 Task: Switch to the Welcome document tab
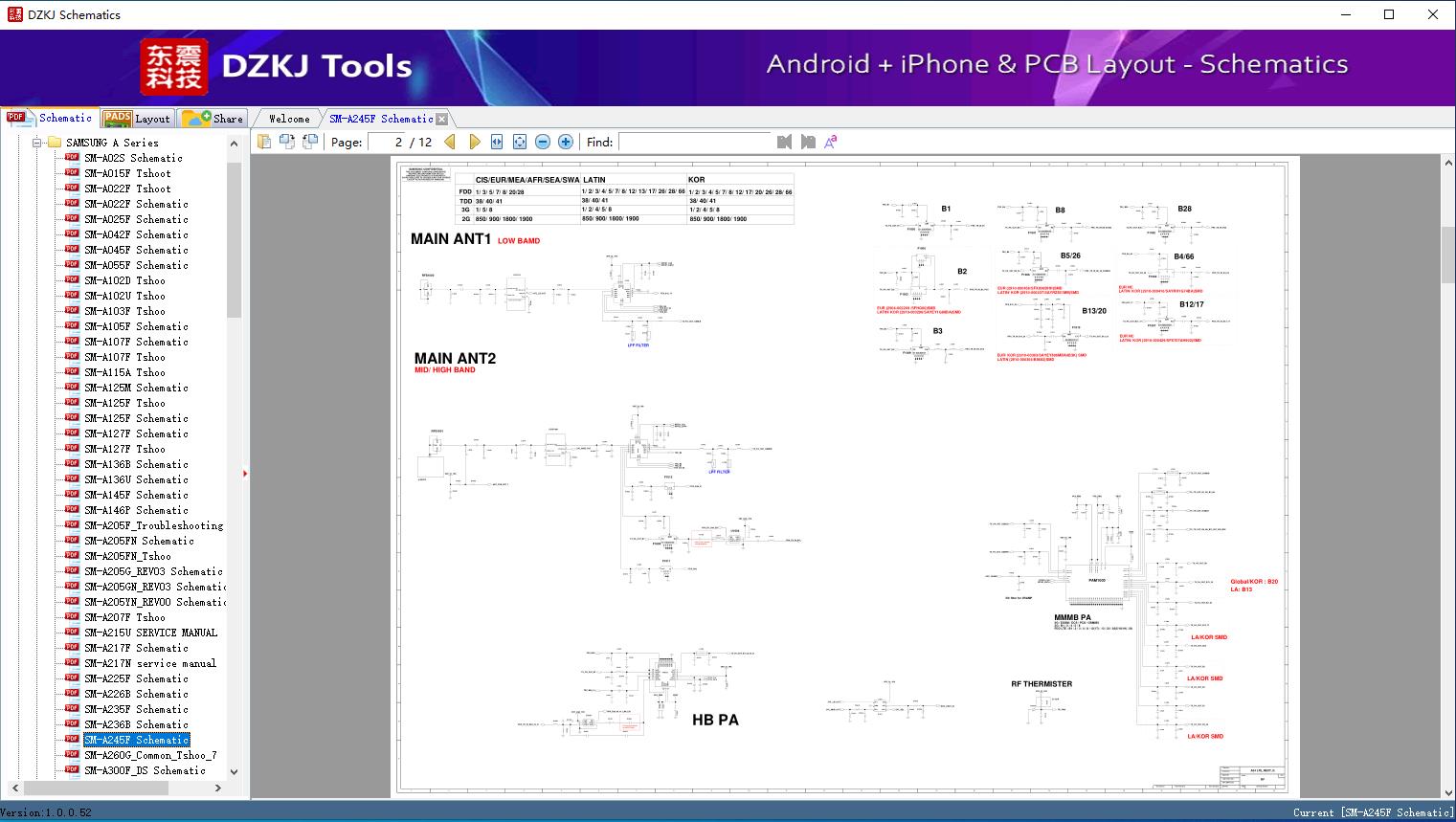coord(289,119)
